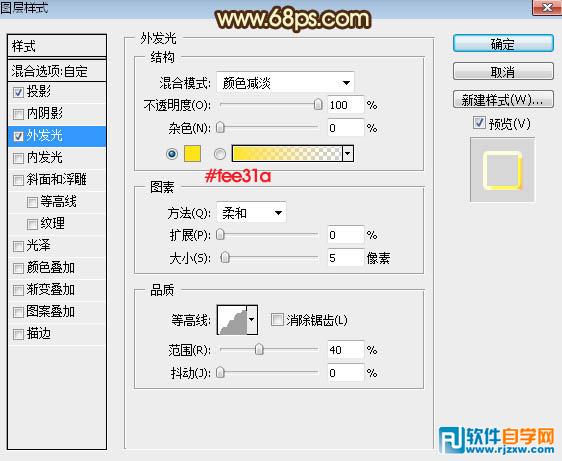Expand the contour picker arrow
Screen dimensions: 562x461
[x=252, y=320]
